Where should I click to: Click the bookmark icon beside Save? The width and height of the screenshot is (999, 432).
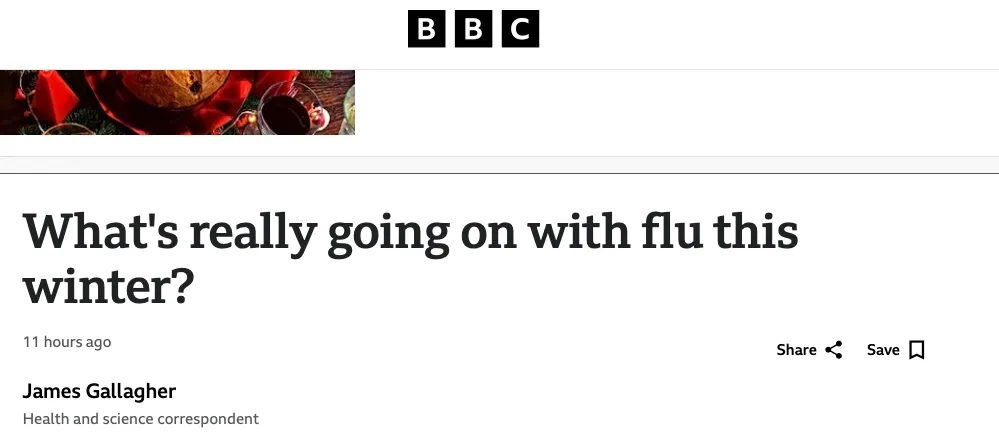[x=917, y=350]
